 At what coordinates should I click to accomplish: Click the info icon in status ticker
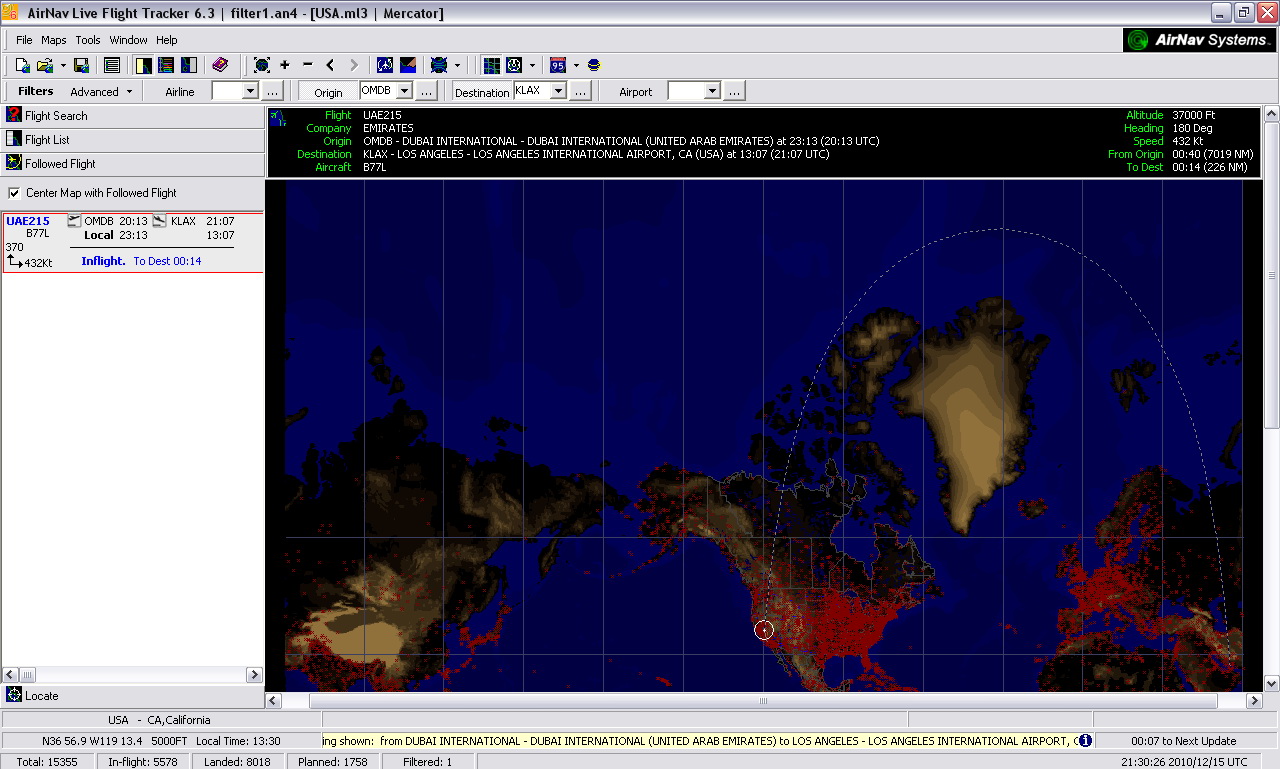click(1084, 741)
